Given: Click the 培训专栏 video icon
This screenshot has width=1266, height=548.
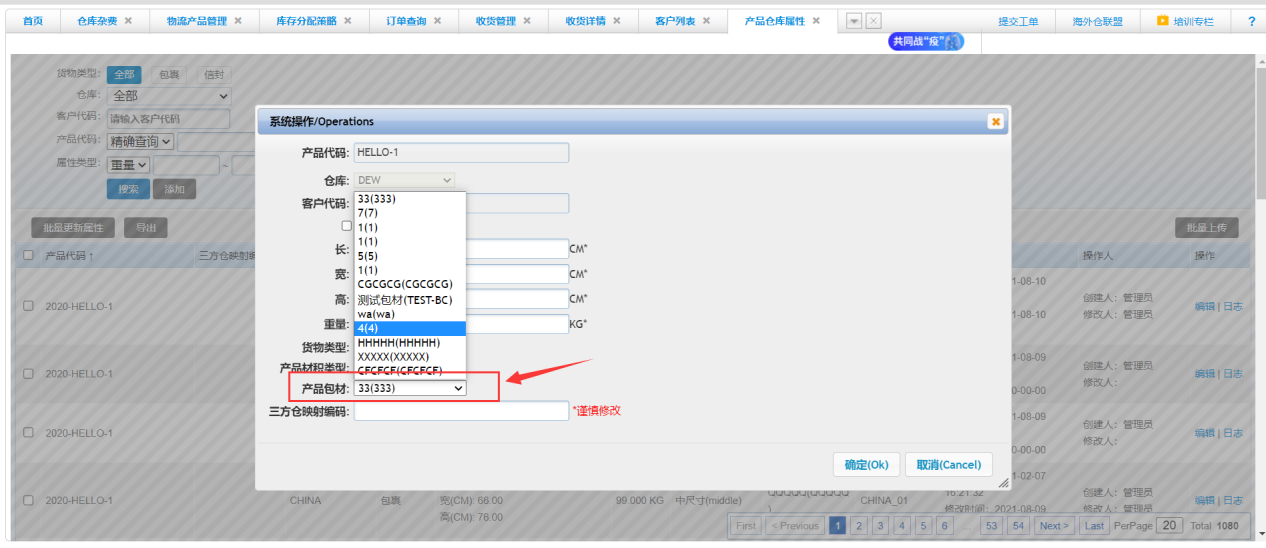Looking at the screenshot, I should (1163, 21).
